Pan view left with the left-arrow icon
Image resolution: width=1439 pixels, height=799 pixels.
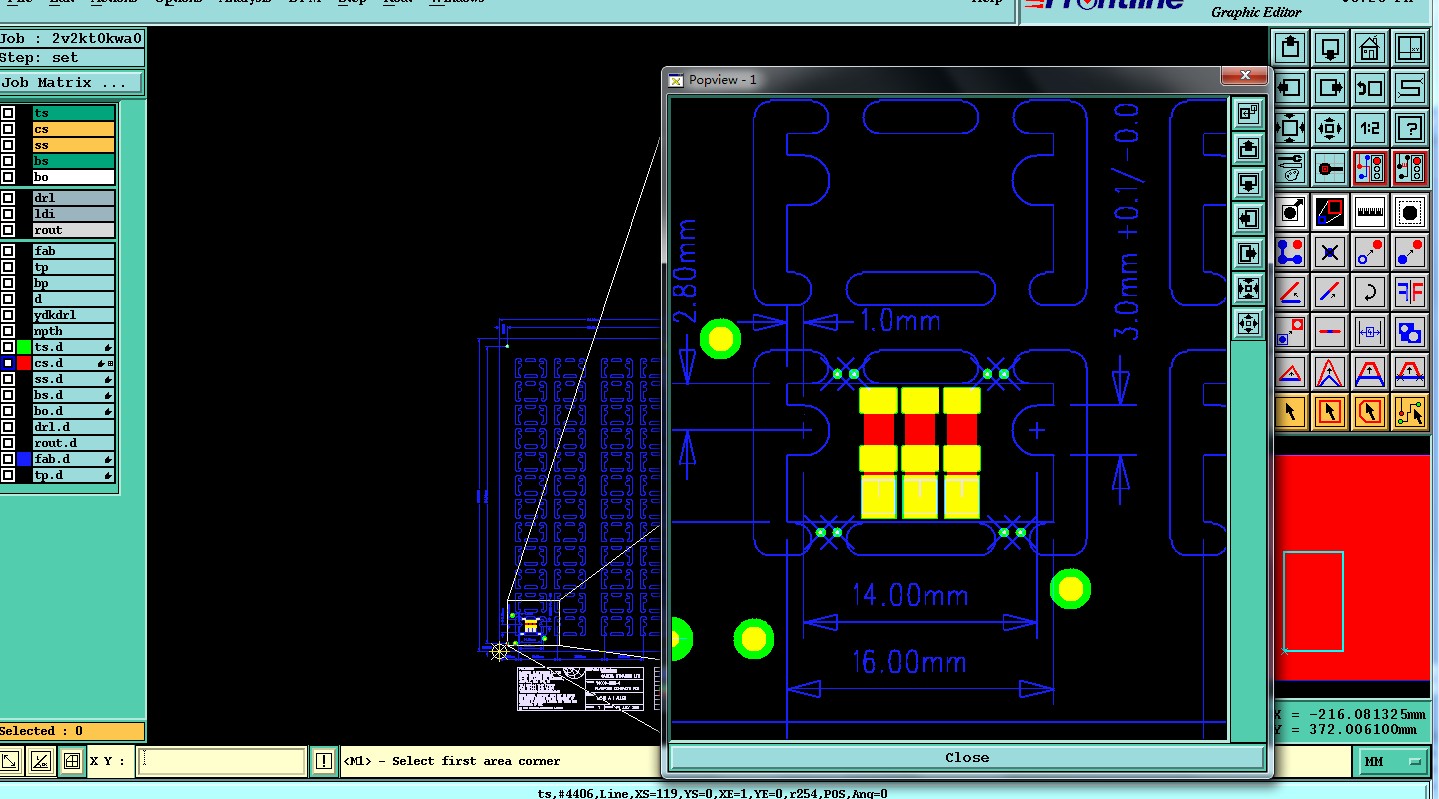[x=1290, y=87]
